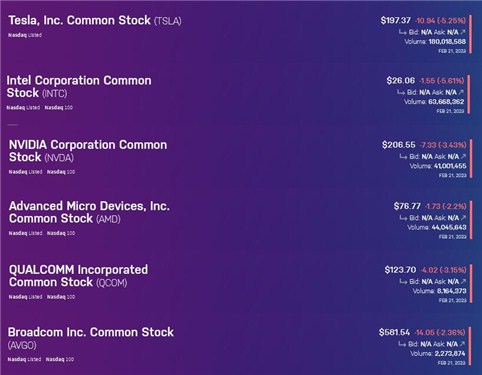Viewport: 482px width, 375px height.
Task: Select the Nasdaq Listed tag under Tesla
Action: click(x=25, y=35)
